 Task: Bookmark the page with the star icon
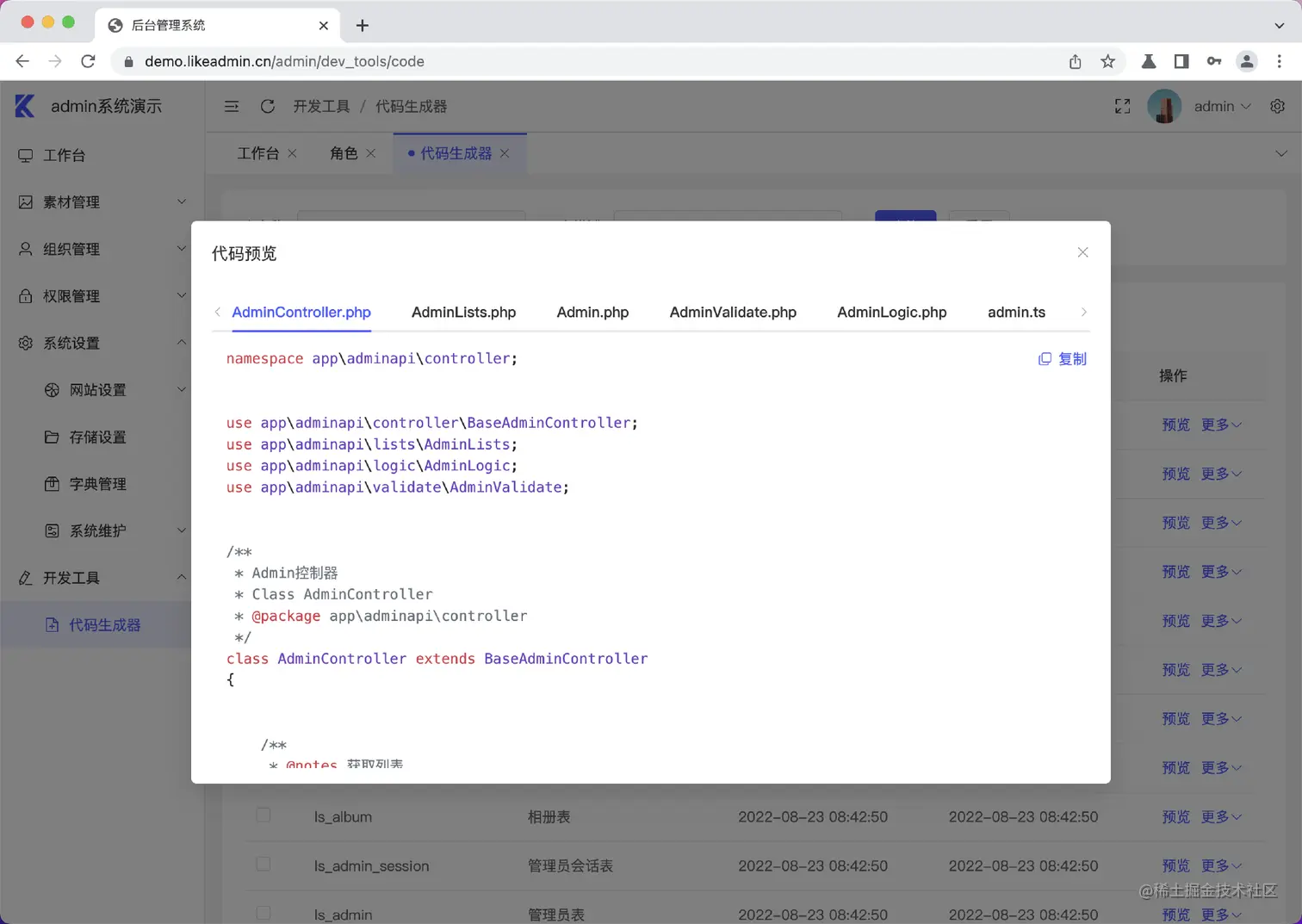[1107, 61]
